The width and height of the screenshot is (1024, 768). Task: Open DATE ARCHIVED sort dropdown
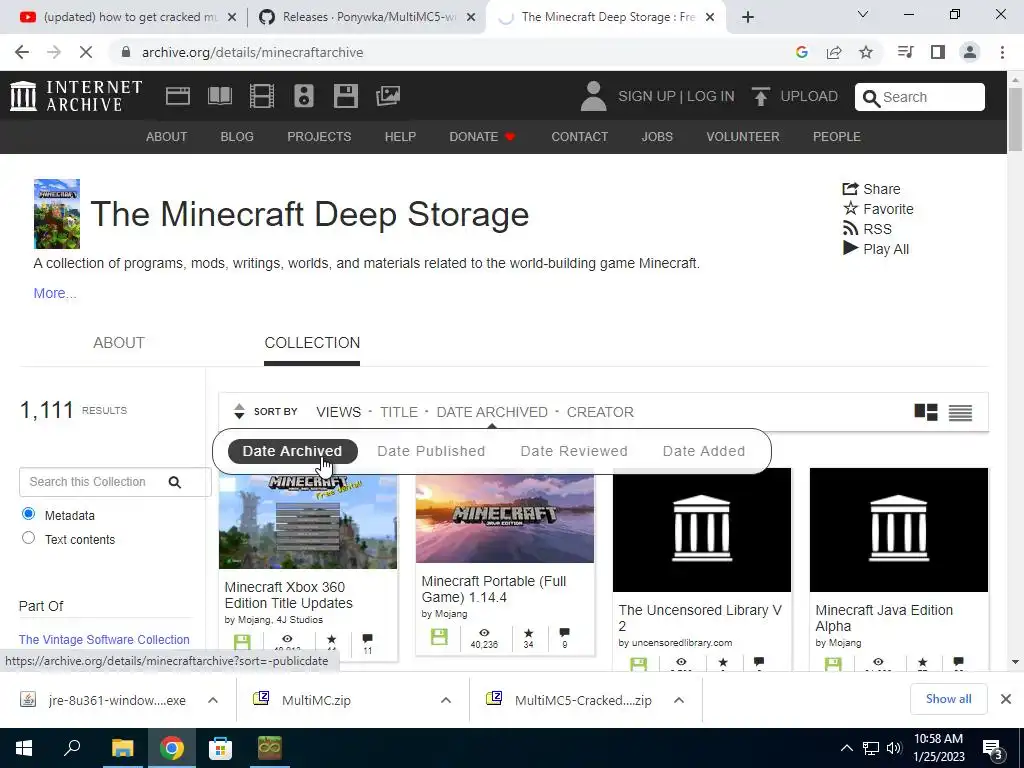pos(492,412)
